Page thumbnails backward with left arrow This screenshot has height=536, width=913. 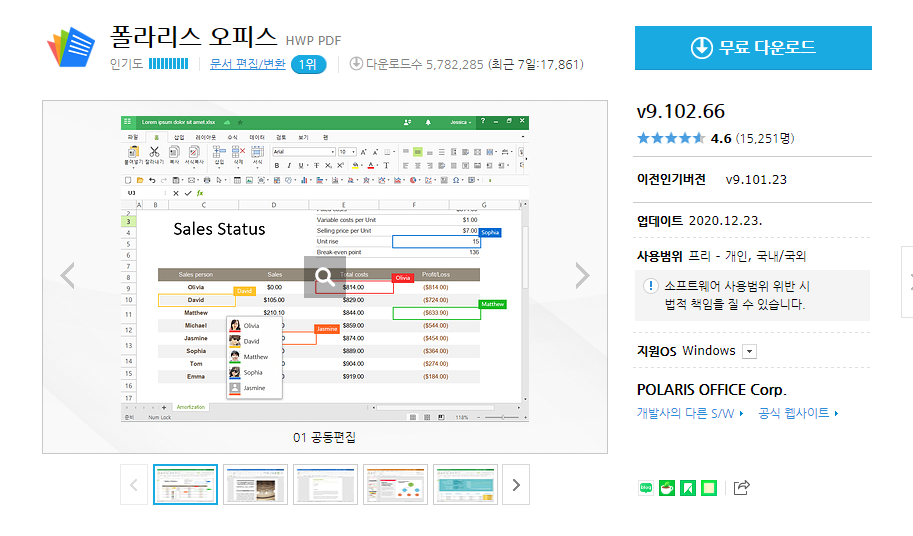134,484
